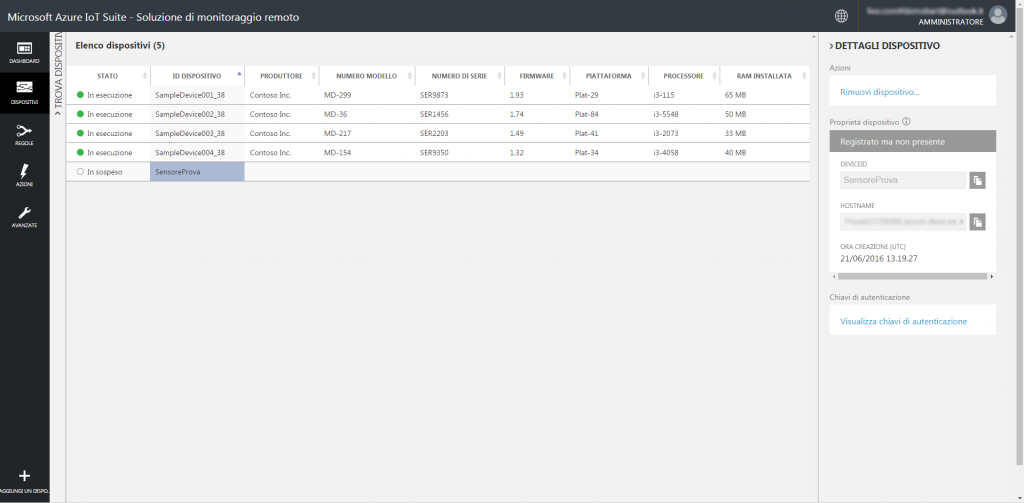Select the Dispositivi sidebar icon
This screenshot has width=1024, height=503.
pyautogui.click(x=24, y=93)
